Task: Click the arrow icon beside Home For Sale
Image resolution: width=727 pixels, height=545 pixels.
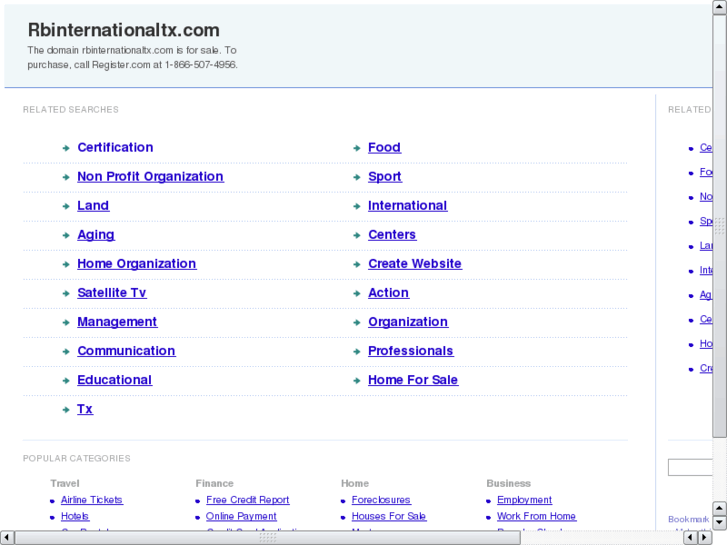Action: [357, 381]
